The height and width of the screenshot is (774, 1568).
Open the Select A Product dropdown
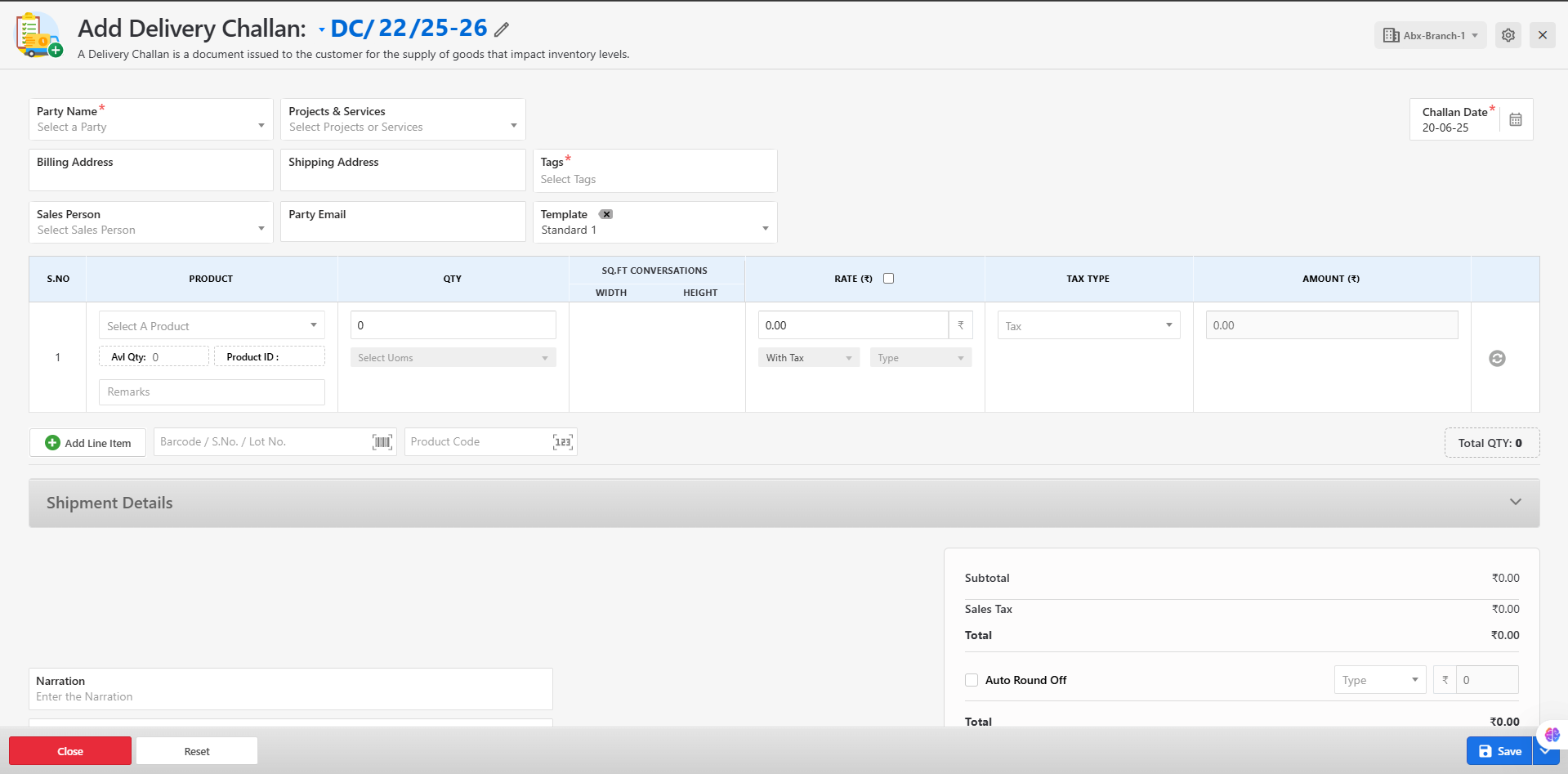[x=212, y=325]
